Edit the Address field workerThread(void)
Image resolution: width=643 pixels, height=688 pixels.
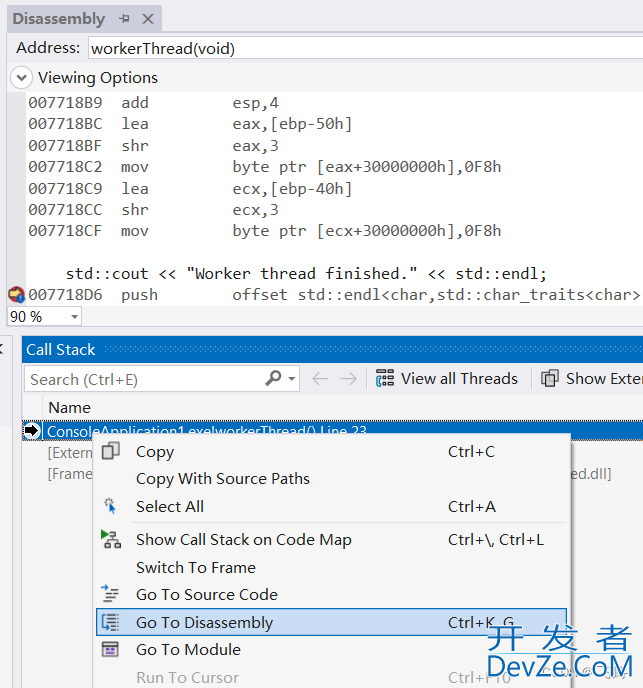coord(366,48)
